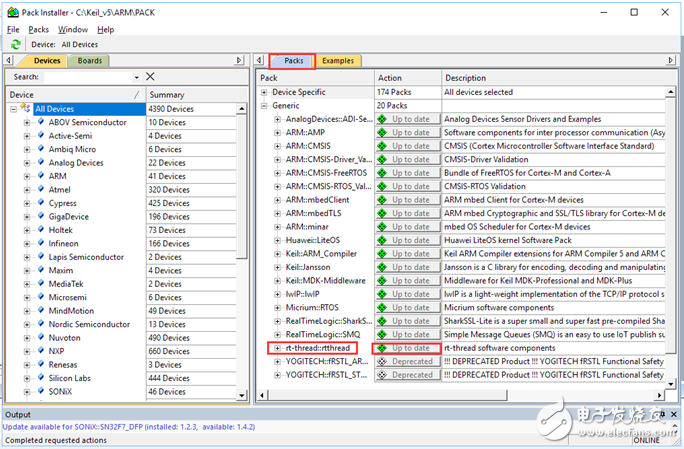Select the Packs tab

click(x=294, y=61)
